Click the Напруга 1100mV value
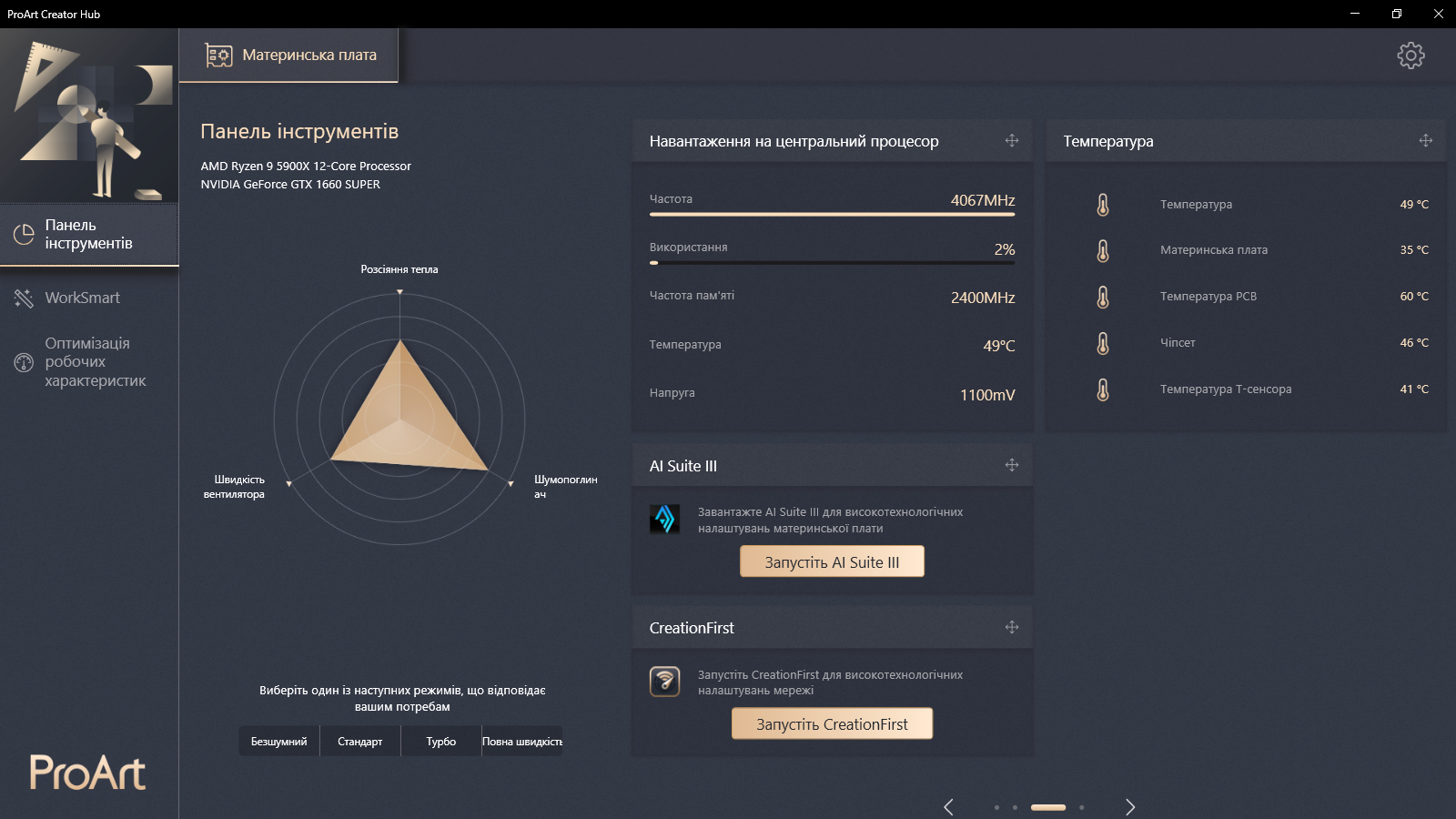Image resolution: width=1456 pixels, height=819 pixels. 987,395
